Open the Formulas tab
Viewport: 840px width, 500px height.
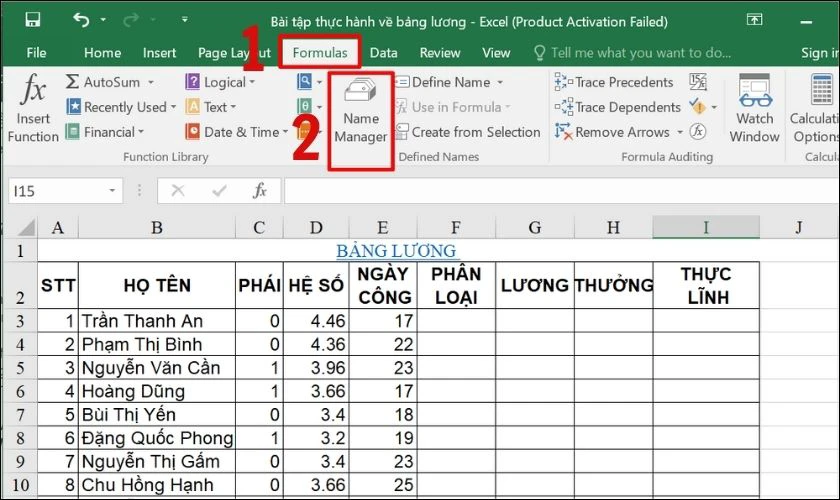click(320, 53)
